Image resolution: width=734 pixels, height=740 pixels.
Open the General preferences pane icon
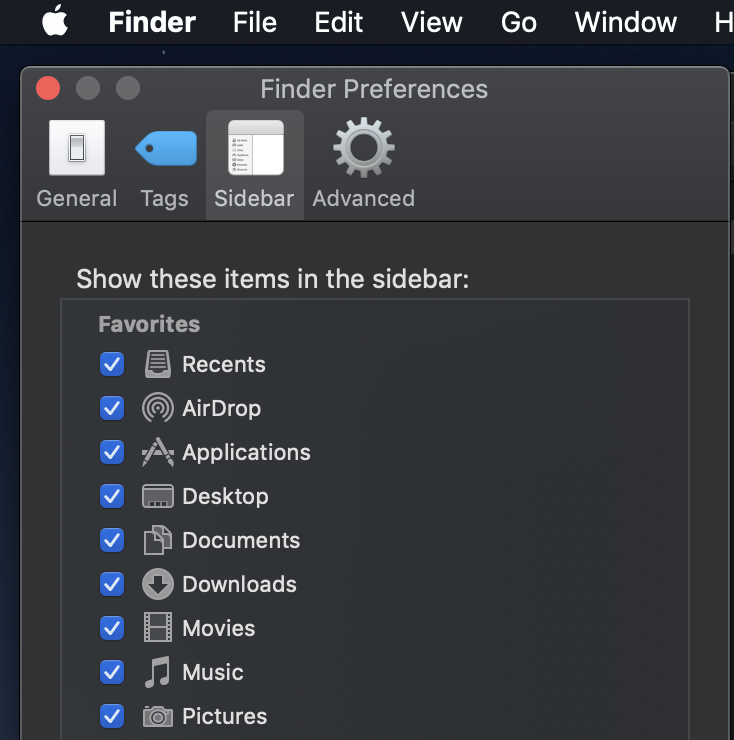tap(77, 148)
